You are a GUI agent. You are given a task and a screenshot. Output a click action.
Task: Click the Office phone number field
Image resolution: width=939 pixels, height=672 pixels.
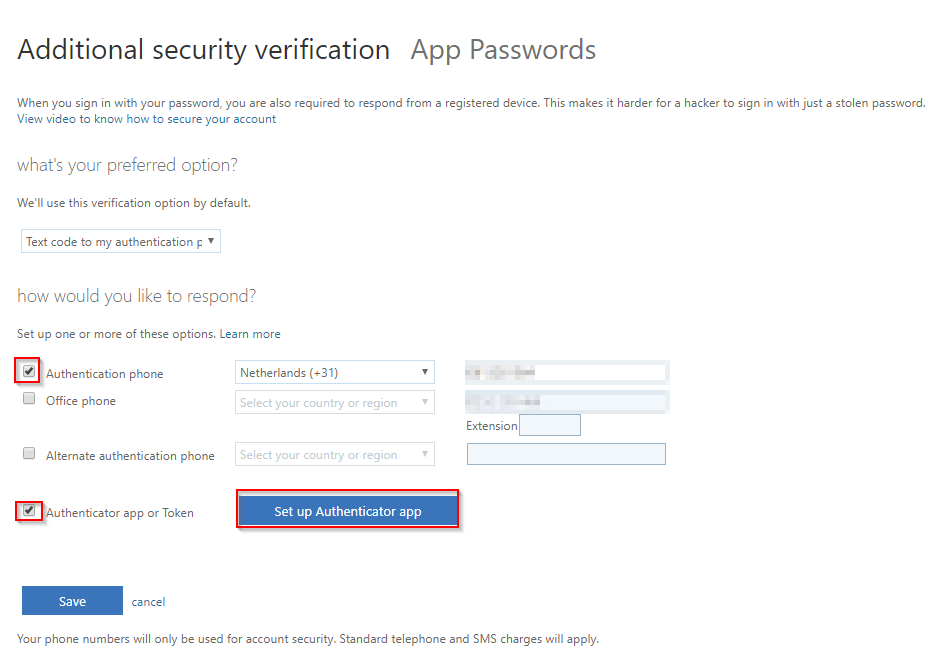pyautogui.click(x=567, y=402)
